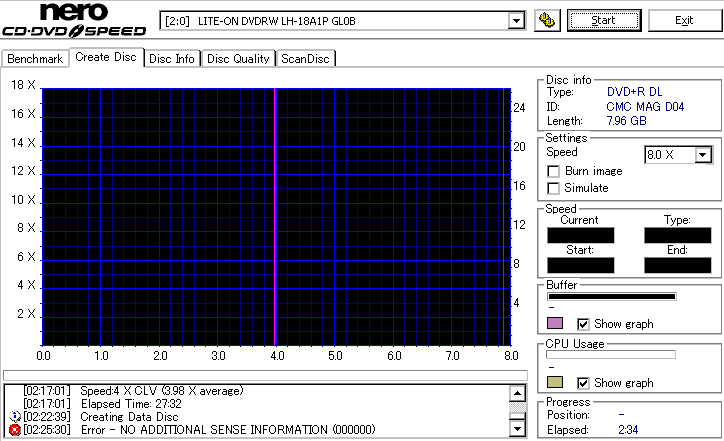Click the log scroll down arrow
Image resolution: width=724 pixels, height=441 pixels.
517,429
